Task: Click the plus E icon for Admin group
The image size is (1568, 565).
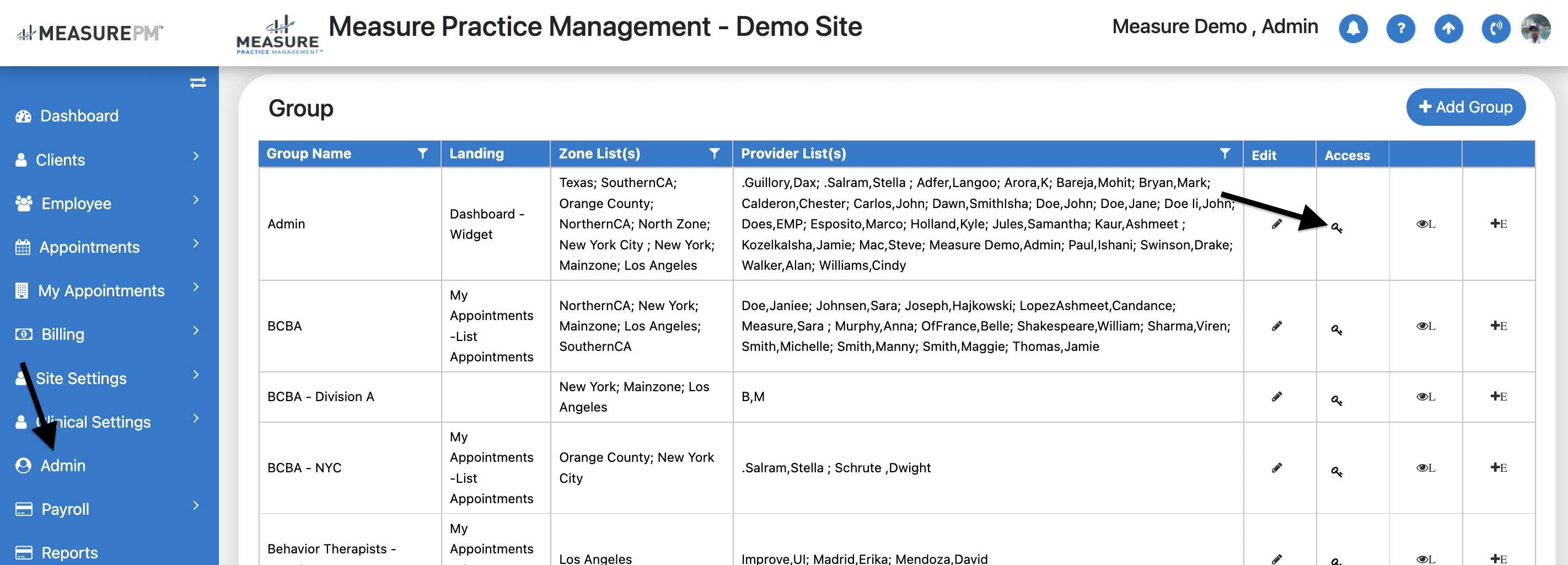Action: 1498,224
